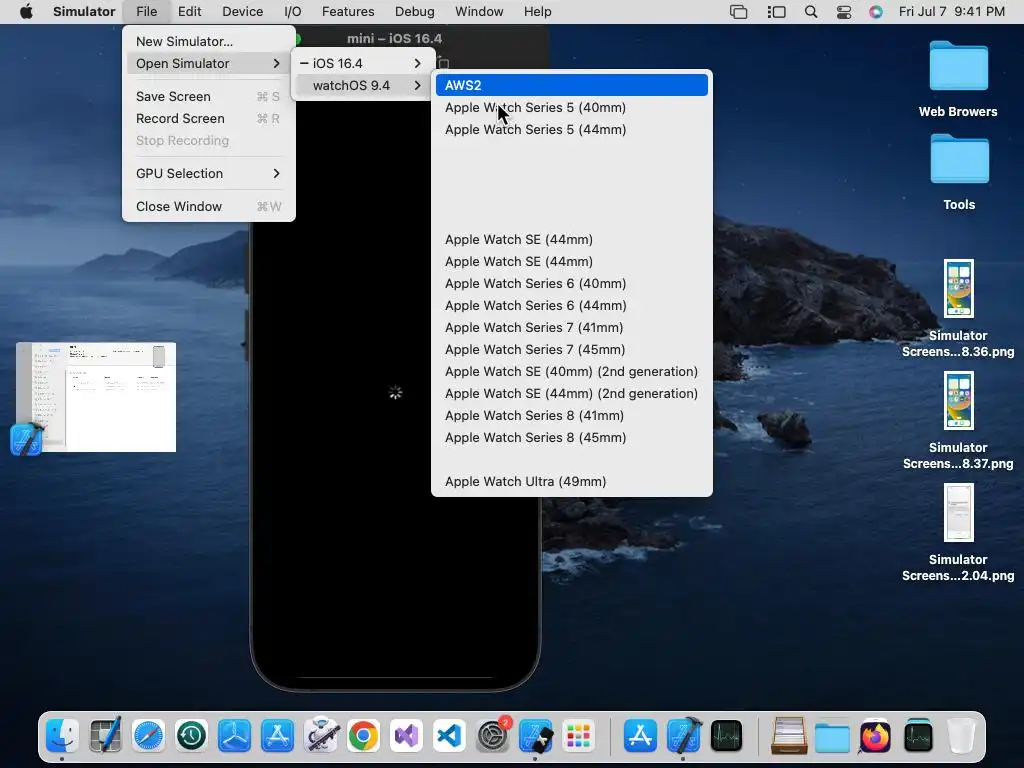Open the Trash in the dock

tap(961, 736)
